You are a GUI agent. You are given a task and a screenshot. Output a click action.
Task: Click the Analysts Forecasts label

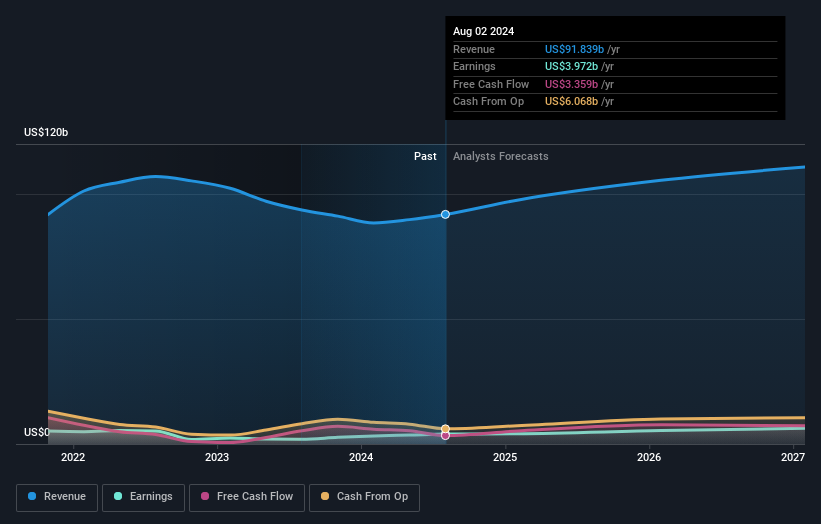(501, 156)
